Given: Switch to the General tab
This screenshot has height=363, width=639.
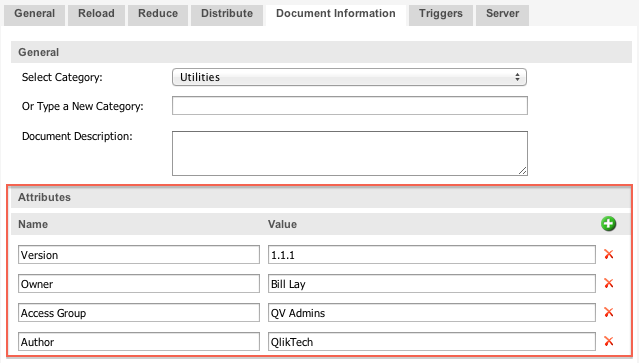Looking at the screenshot, I should click(x=35, y=15).
